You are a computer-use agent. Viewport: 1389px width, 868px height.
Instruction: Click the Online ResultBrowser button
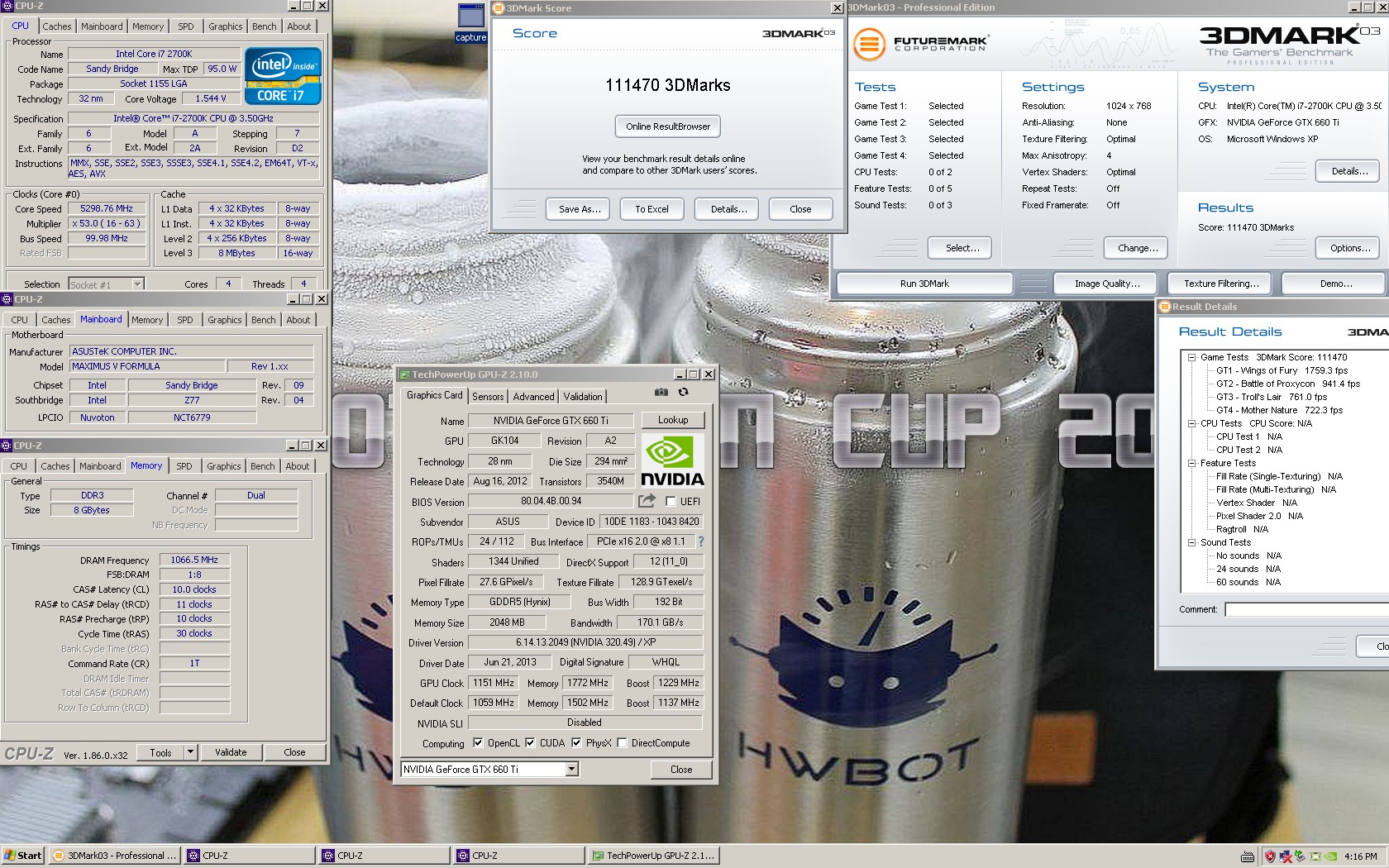668,126
